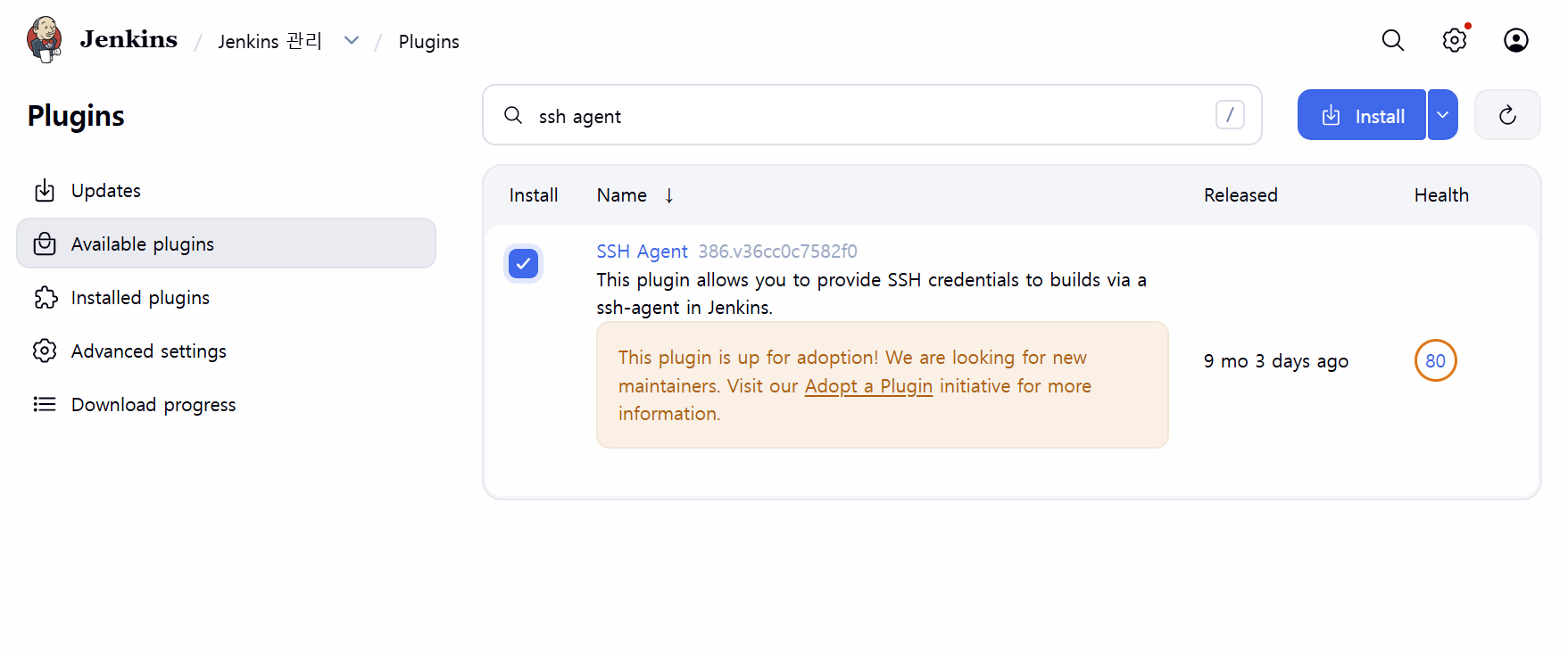Click the health score 80 badge
Viewport: 1568px width, 652px height.
click(1435, 360)
